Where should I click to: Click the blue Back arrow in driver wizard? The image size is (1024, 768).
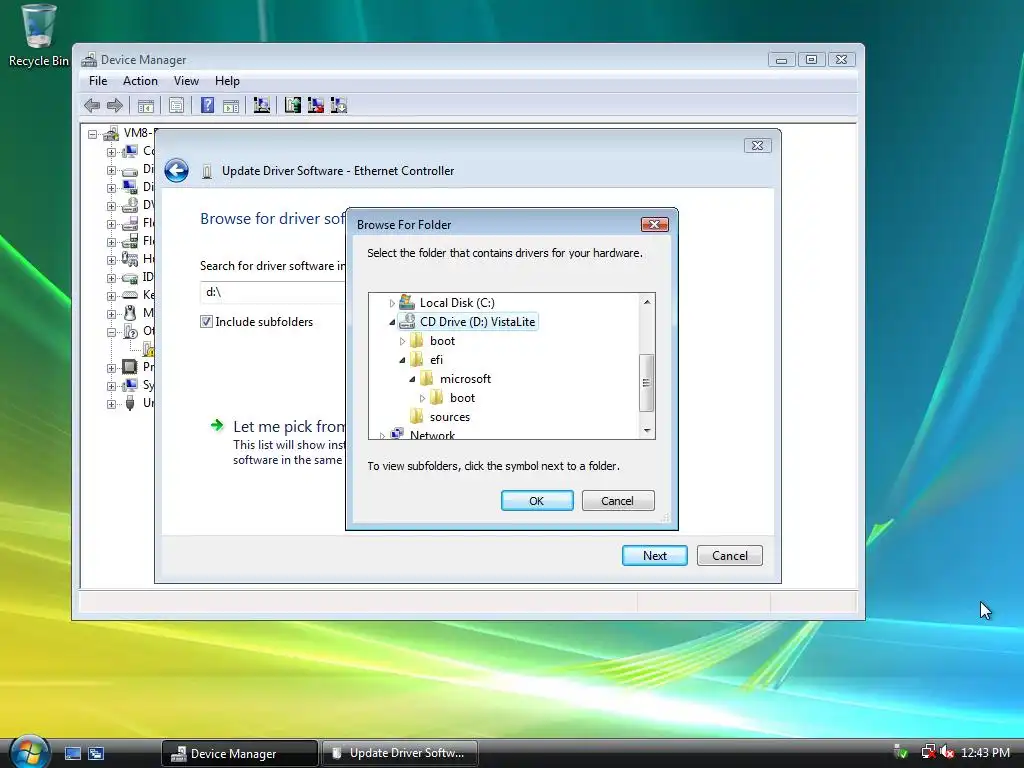[176, 171]
